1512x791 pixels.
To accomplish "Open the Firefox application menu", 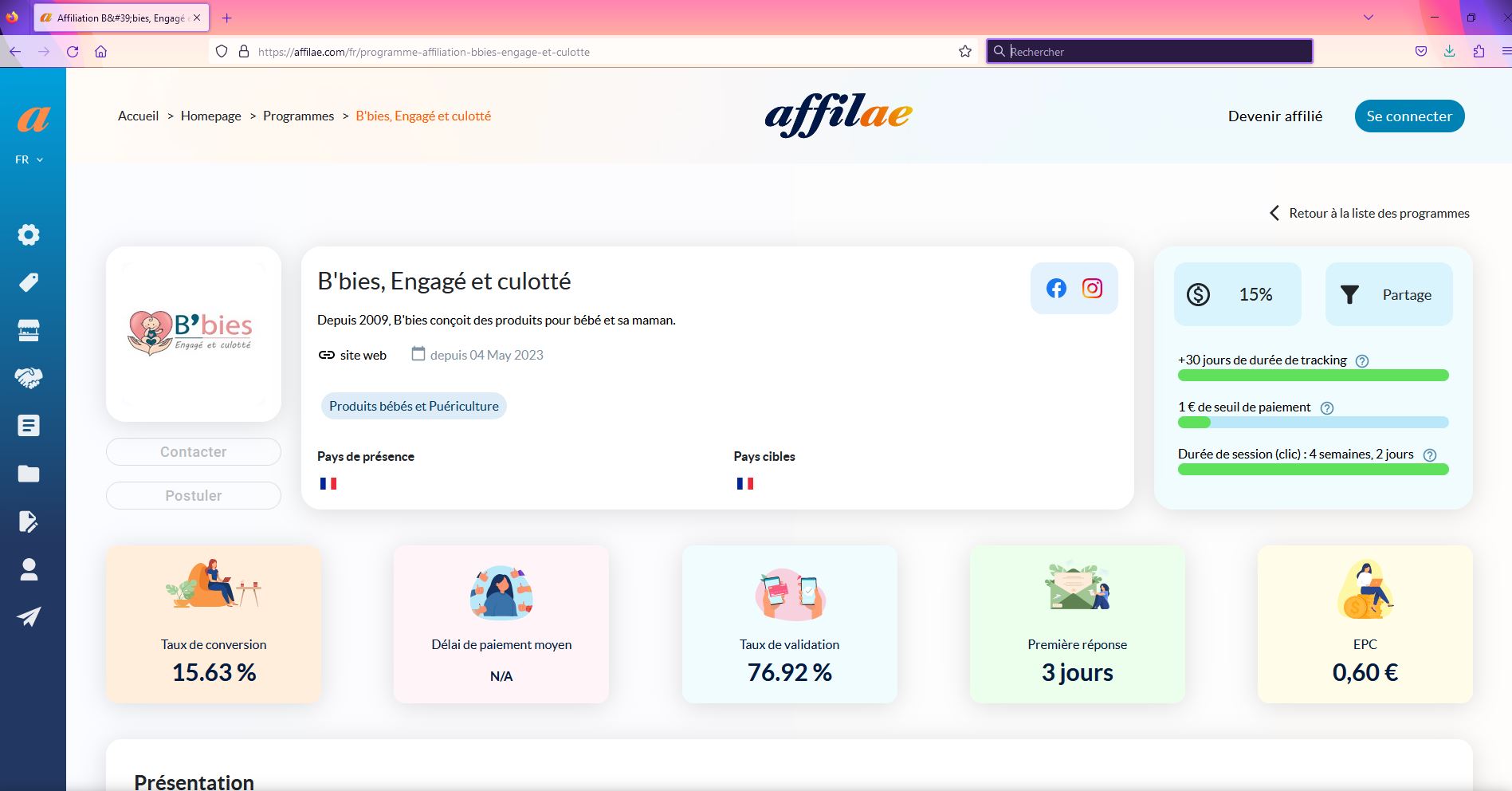I will 1506,52.
